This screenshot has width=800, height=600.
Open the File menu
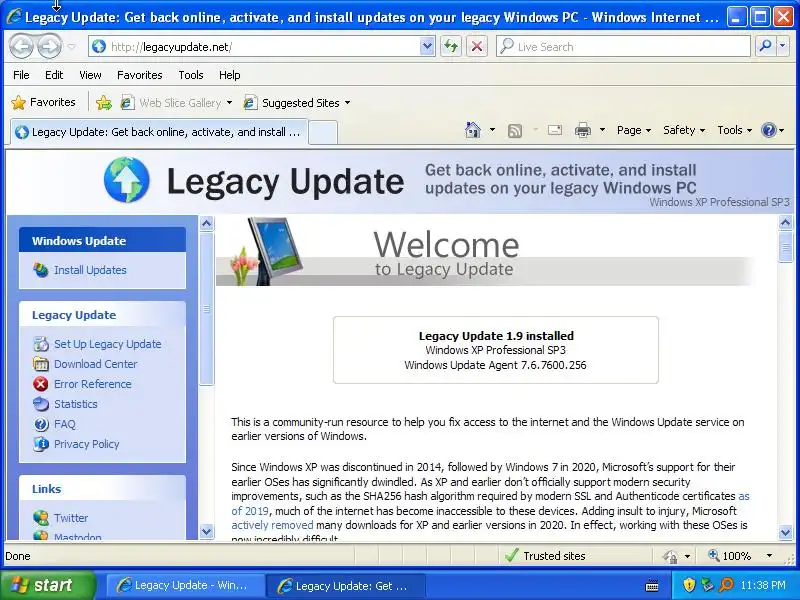21,75
